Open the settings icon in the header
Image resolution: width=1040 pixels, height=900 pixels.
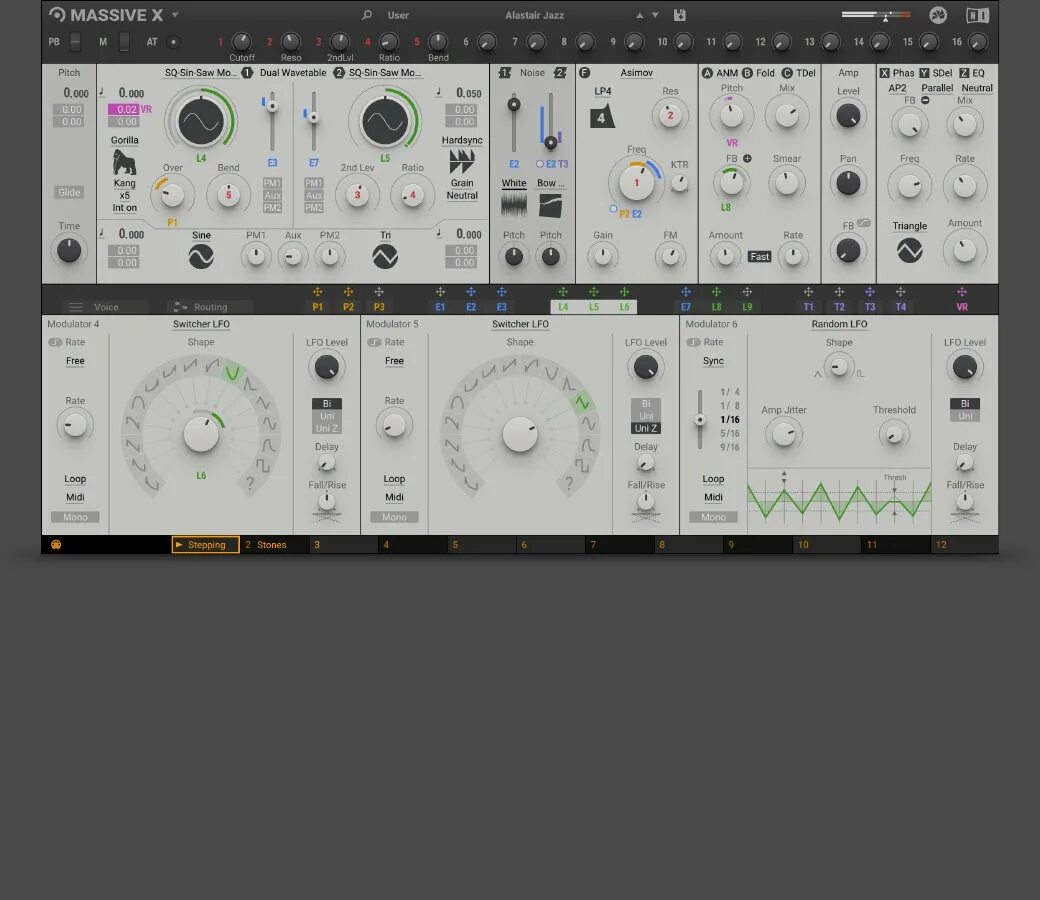coord(938,15)
